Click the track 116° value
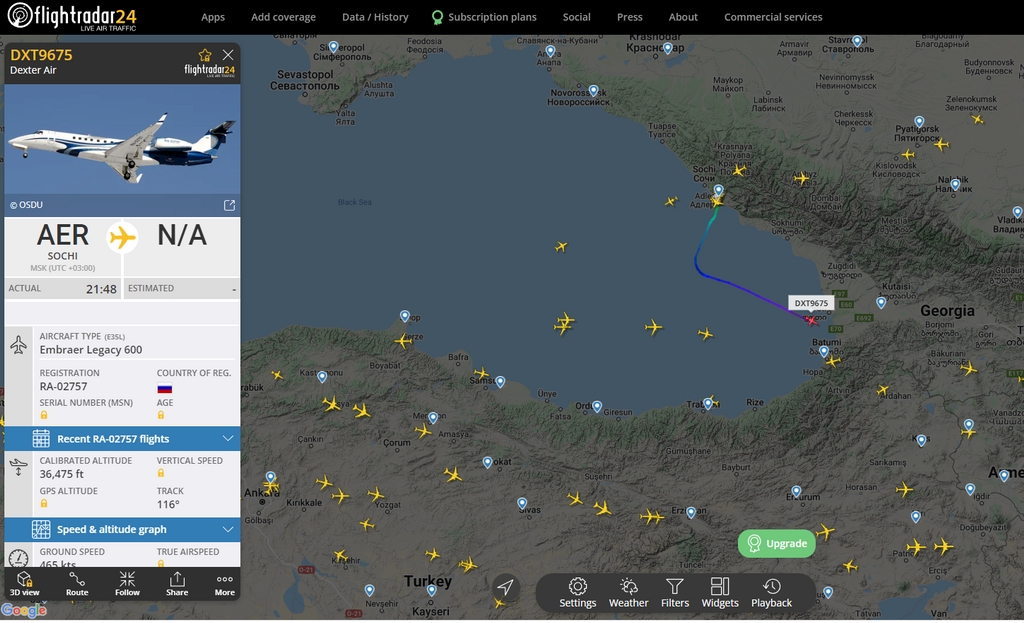Image resolution: width=1024 pixels, height=623 pixels. click(x=168, y=504)
